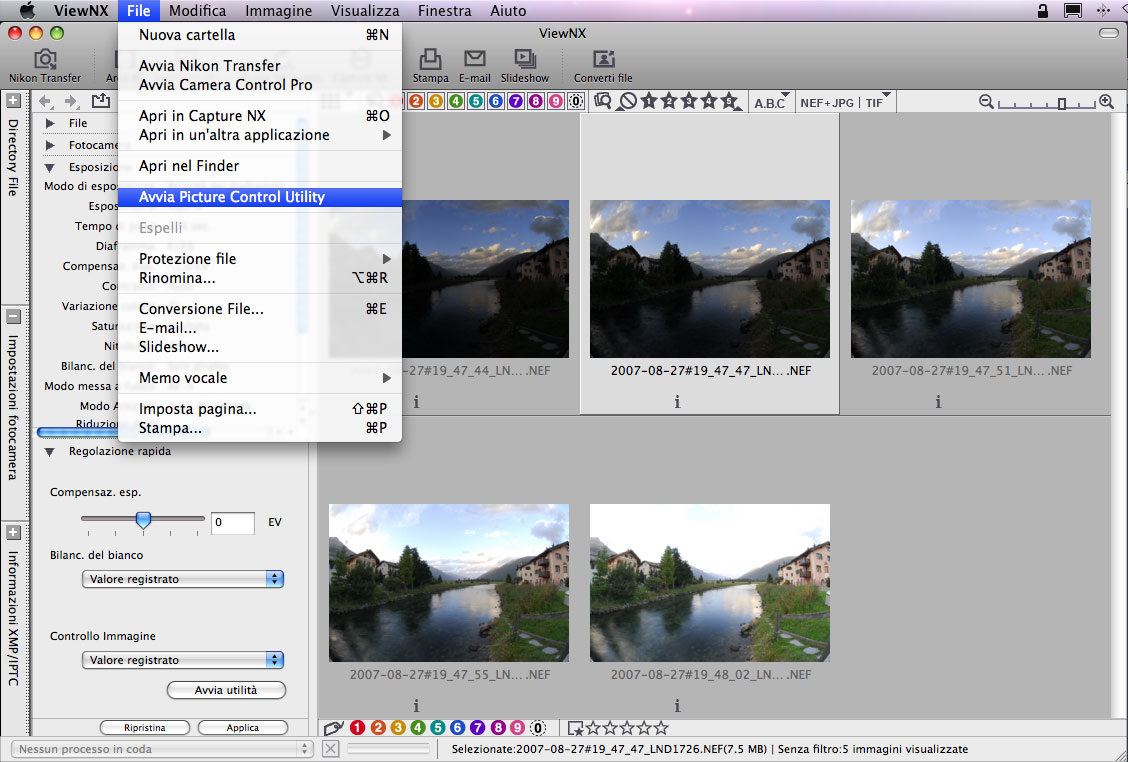The image size is (1128, 762).
Task: Click the display icon in the menu bar
Action: tap(1073, 11)
